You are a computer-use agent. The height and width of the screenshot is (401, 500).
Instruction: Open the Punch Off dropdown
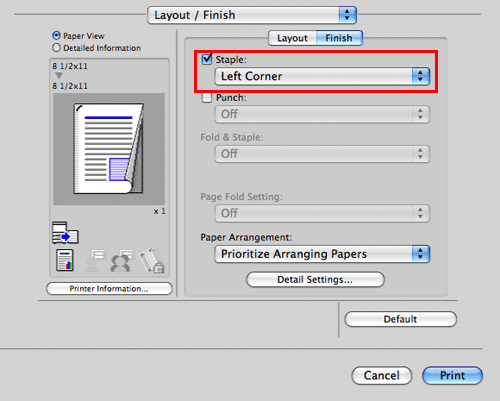[x=322, y=114]
